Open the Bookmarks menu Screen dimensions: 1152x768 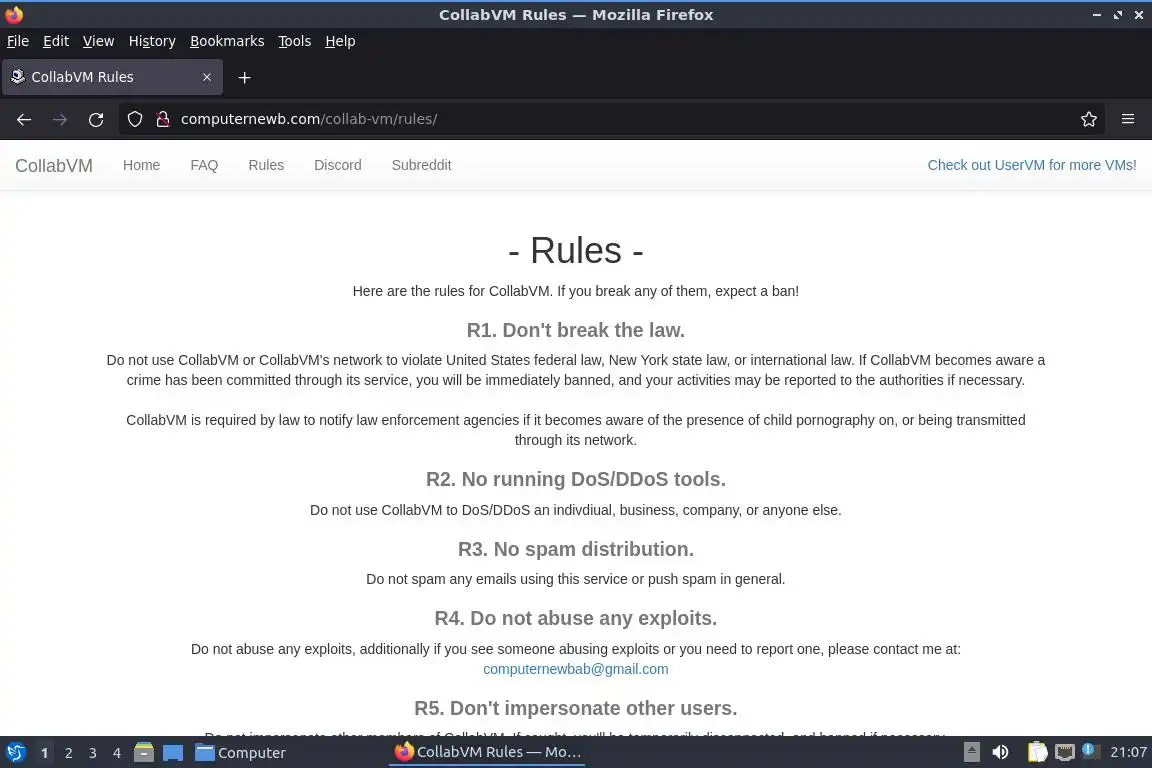227,41
